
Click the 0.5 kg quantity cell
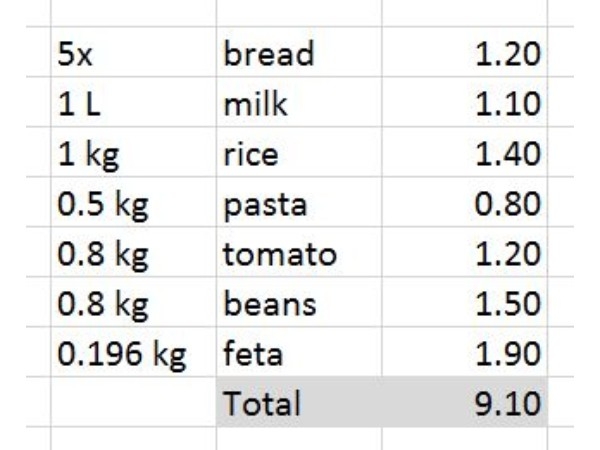[x=134, y=202]
